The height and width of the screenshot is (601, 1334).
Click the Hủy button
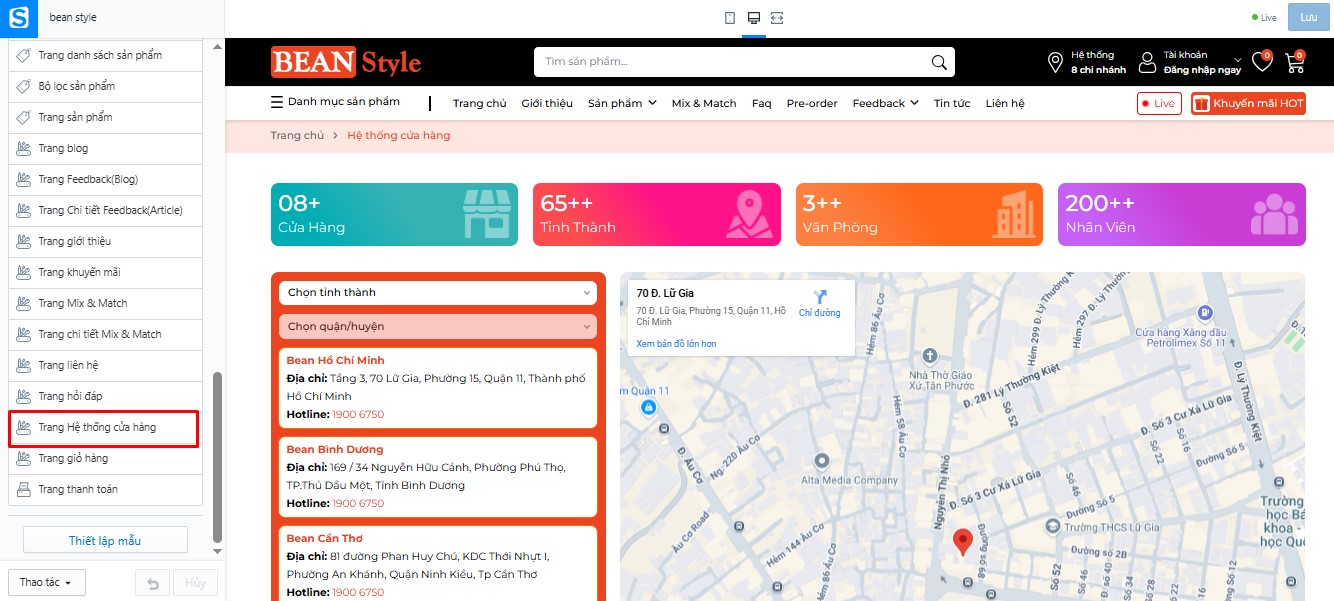coord(195,583)
